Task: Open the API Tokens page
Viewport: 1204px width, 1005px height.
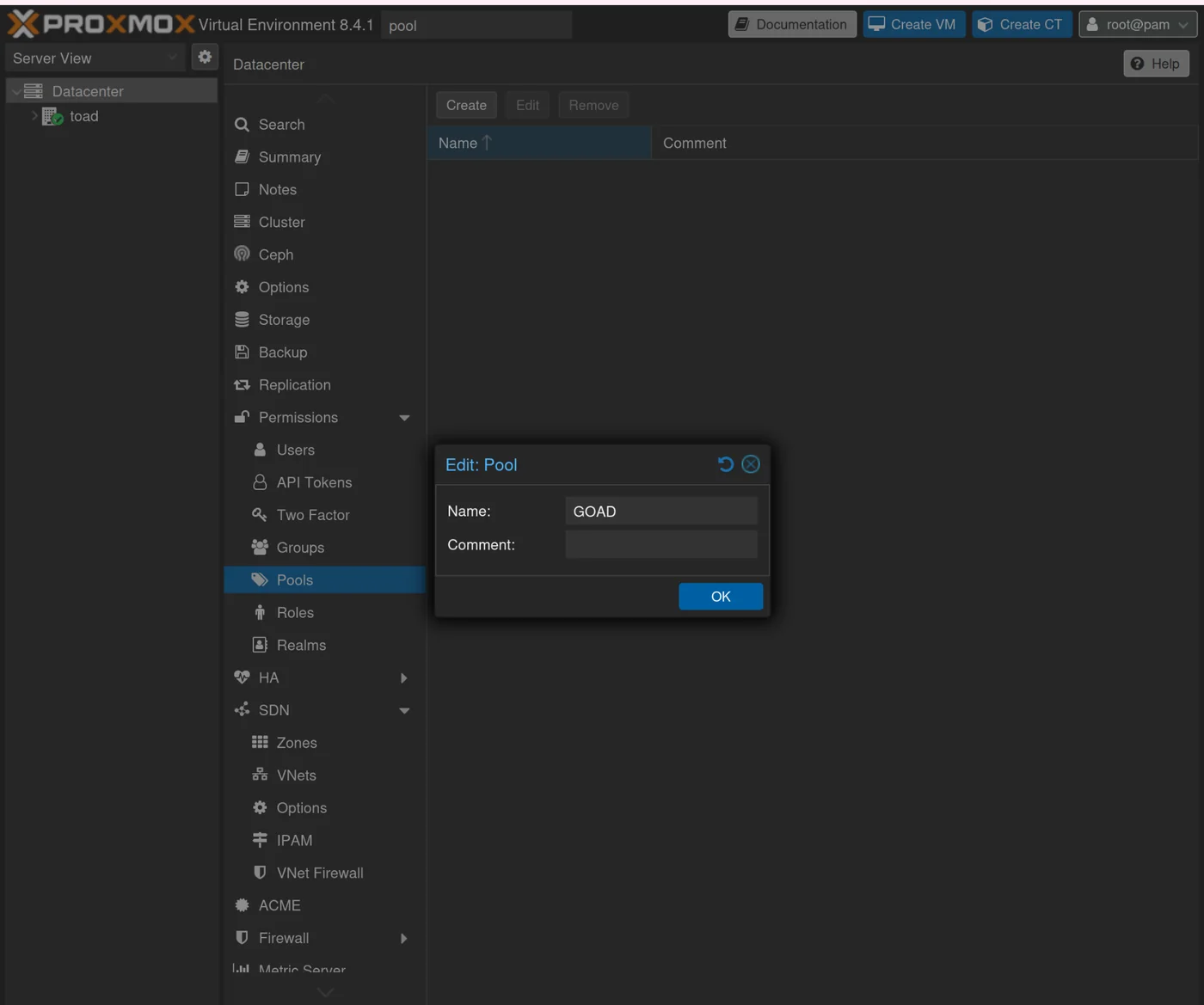Action: point(314,482)
